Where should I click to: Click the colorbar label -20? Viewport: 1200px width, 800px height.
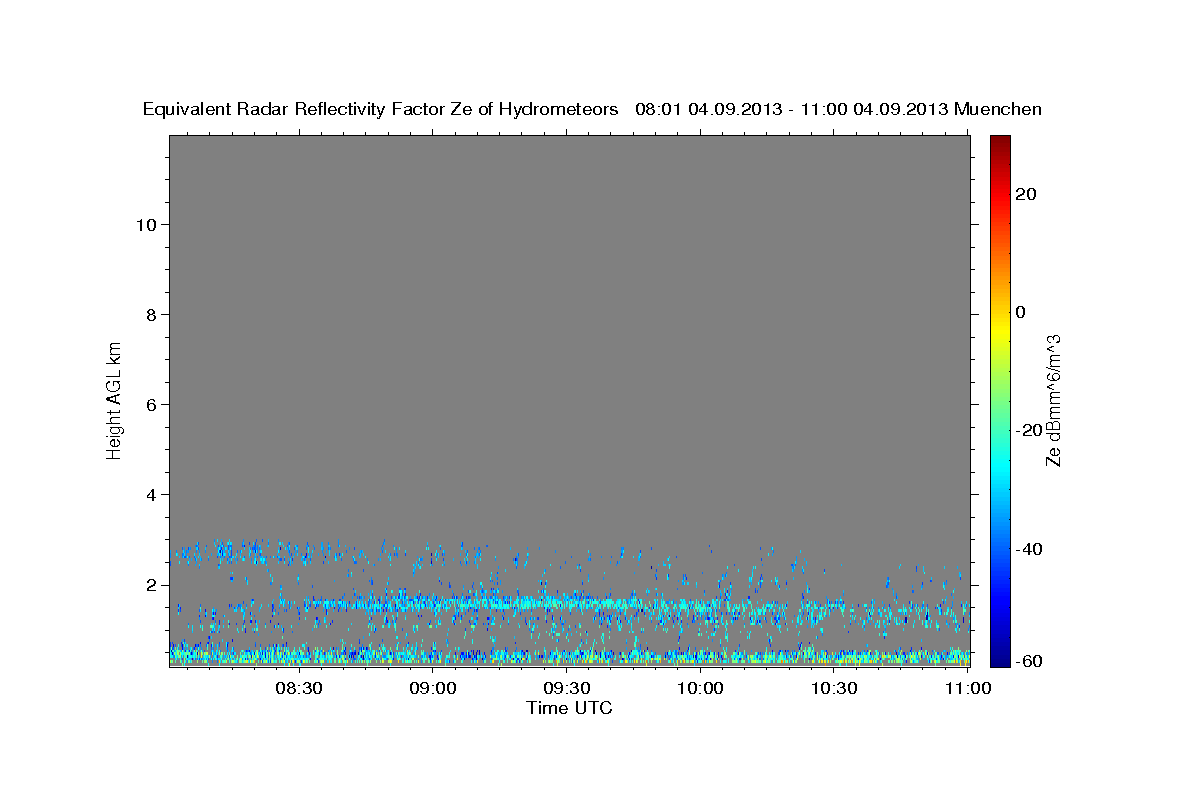[1030, 430]
